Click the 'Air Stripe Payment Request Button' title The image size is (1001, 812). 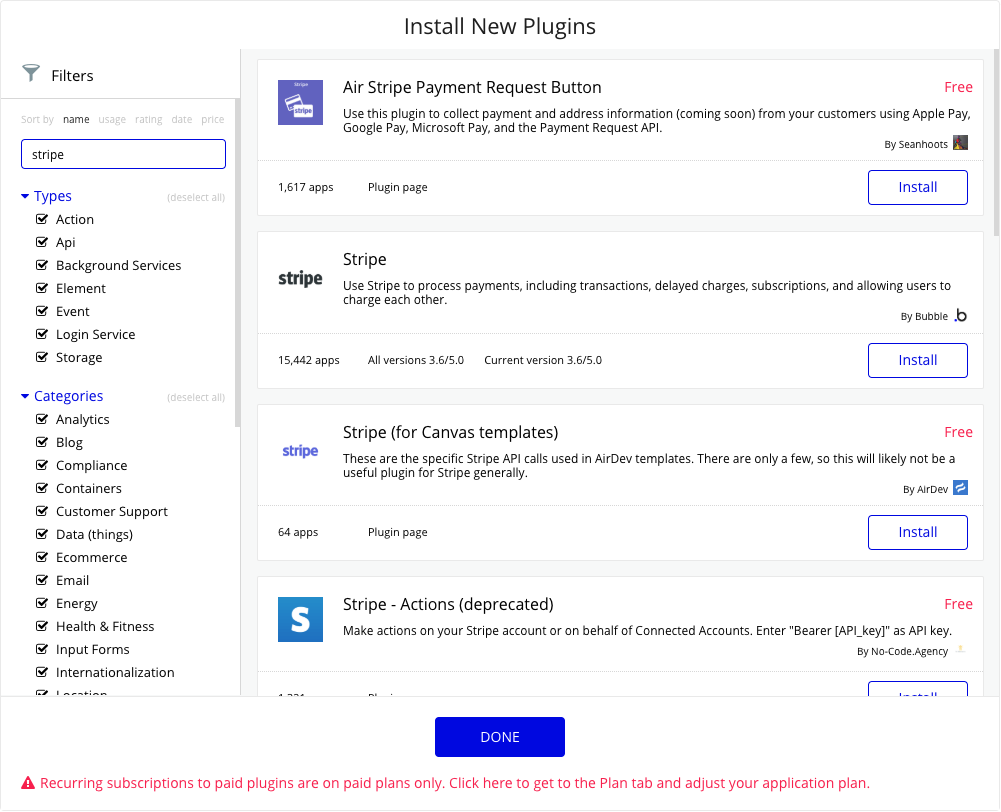pos(472,87)
